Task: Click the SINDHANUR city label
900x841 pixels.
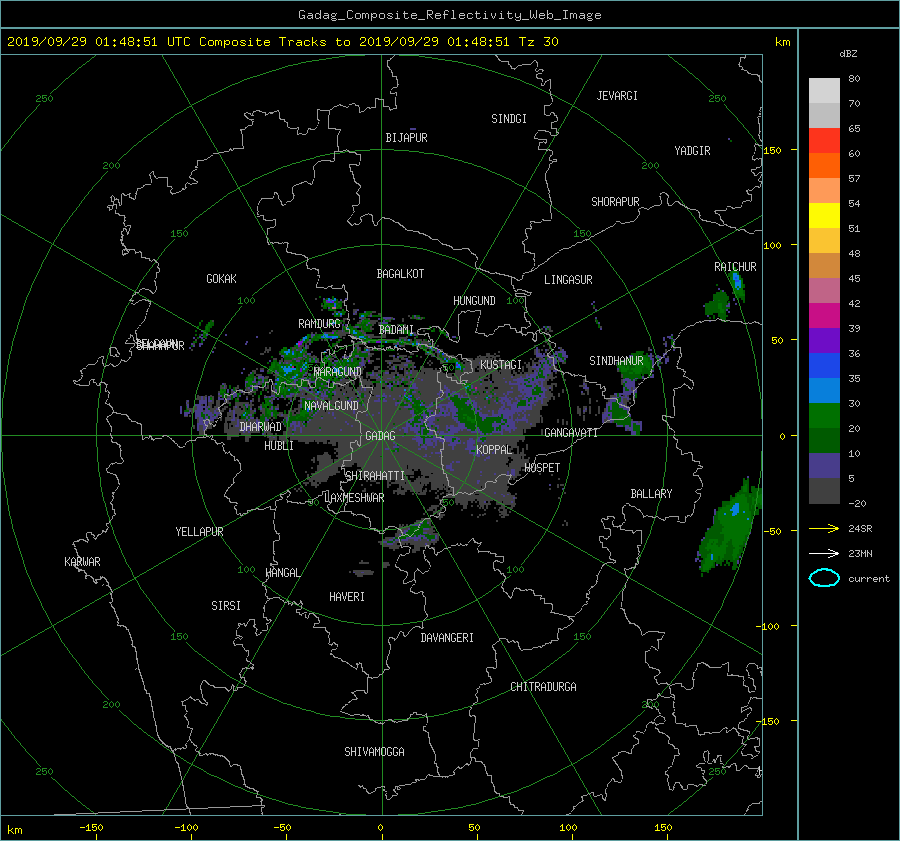Action: (616, 361)
